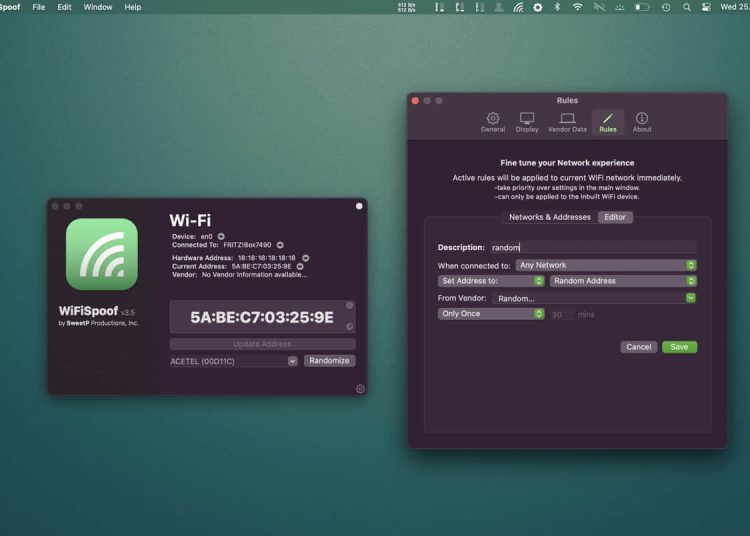Switch to Networks & Addresses tab
This screenshot has height=536, width=750.
(549, 217)
